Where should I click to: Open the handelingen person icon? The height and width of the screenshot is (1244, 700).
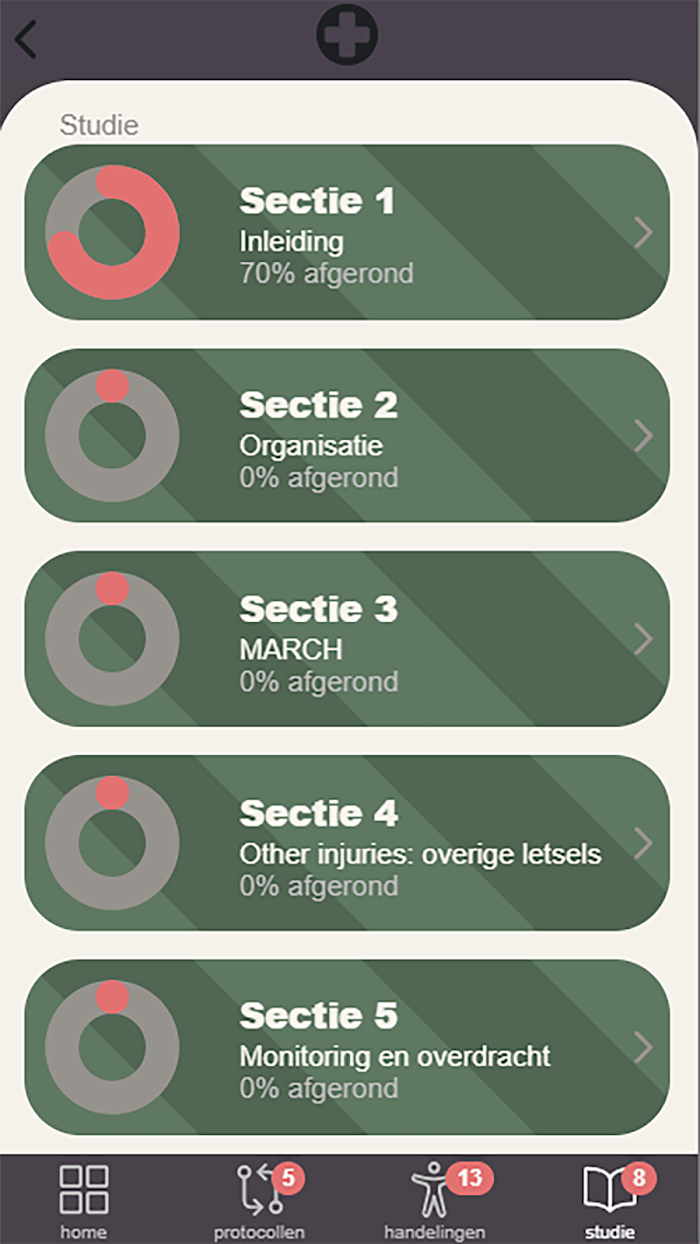(x=431, y=1190)
